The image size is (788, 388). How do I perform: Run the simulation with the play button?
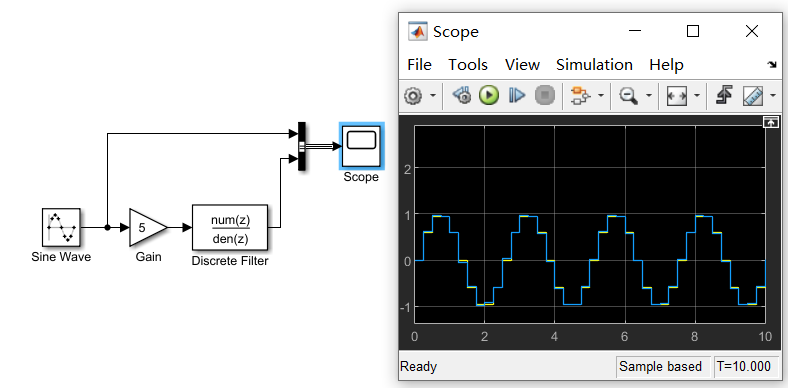(488, 95)
